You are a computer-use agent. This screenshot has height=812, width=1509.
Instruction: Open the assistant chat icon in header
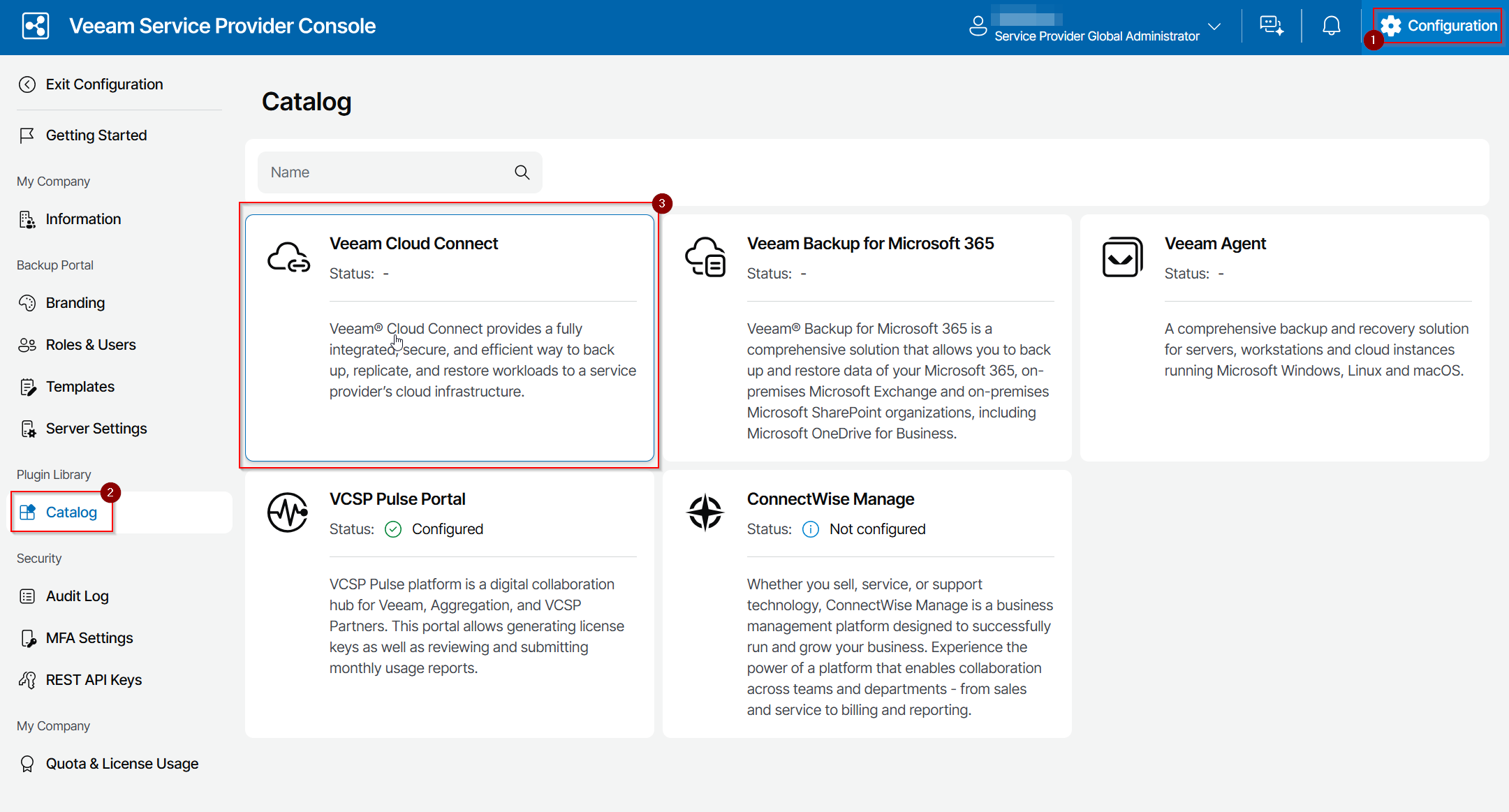(x=1271, y=27)
